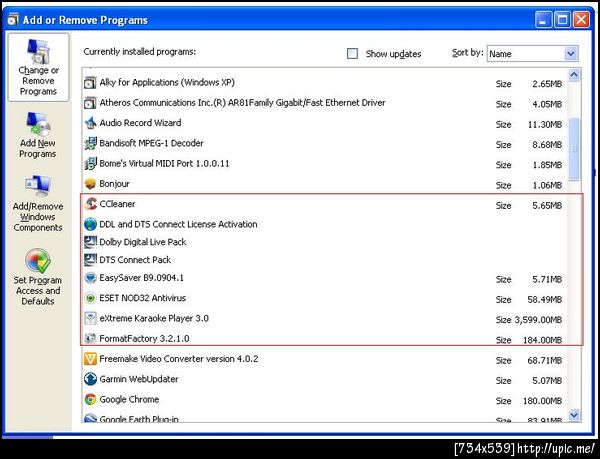Click the Audio Record Wizard icon
600x459 pixels.
(90, 123)
